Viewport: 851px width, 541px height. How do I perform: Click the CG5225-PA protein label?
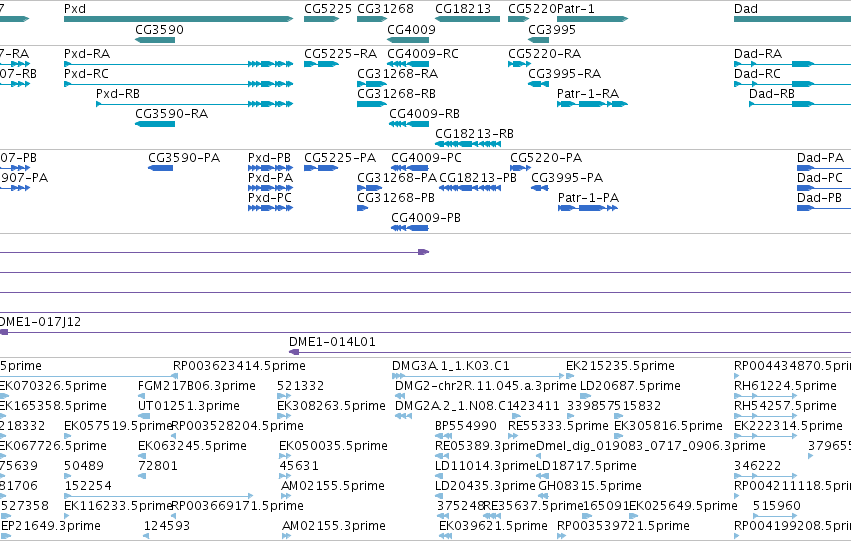[340, 158]
